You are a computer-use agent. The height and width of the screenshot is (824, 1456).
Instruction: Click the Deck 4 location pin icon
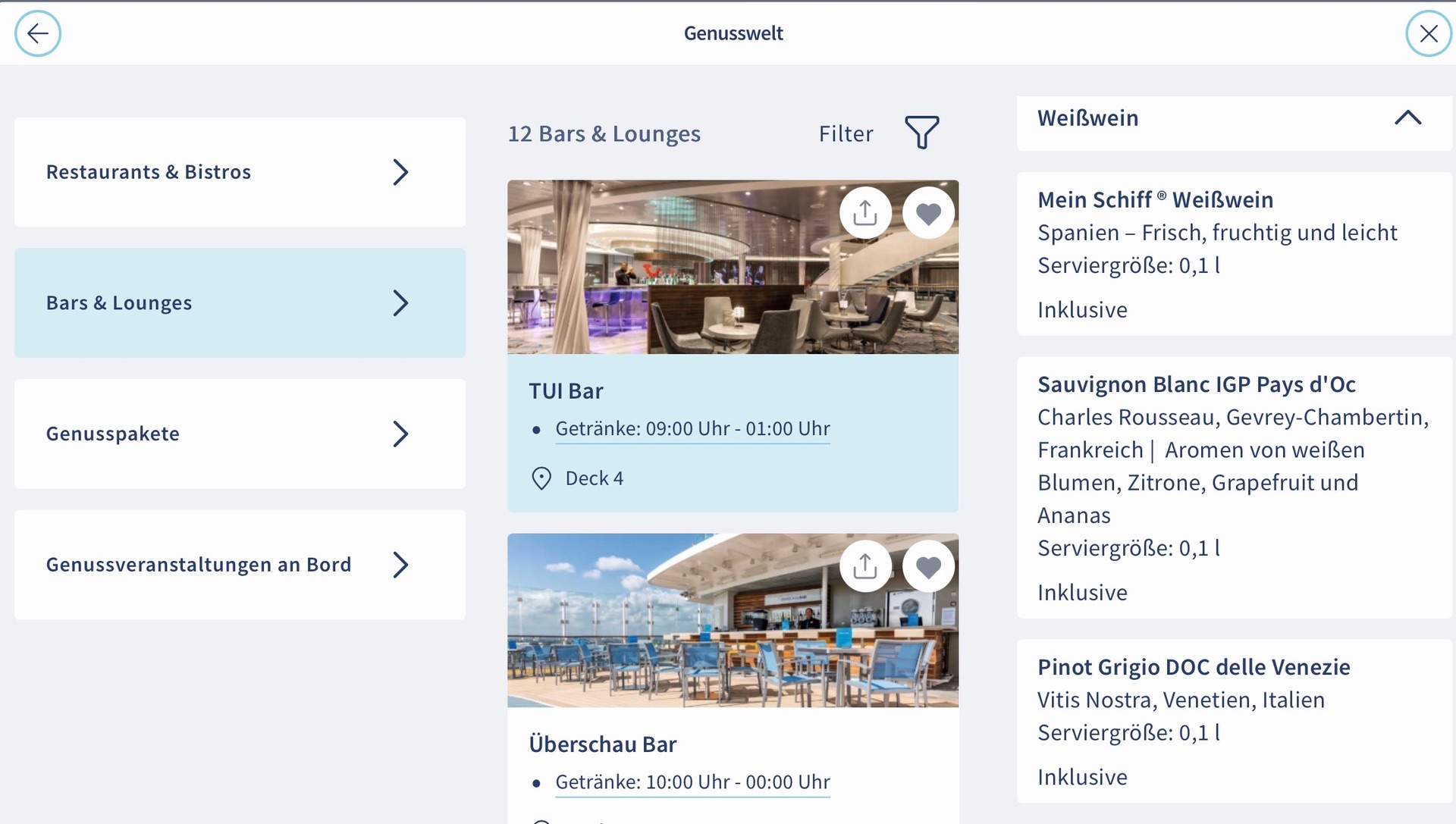[541, 478]
